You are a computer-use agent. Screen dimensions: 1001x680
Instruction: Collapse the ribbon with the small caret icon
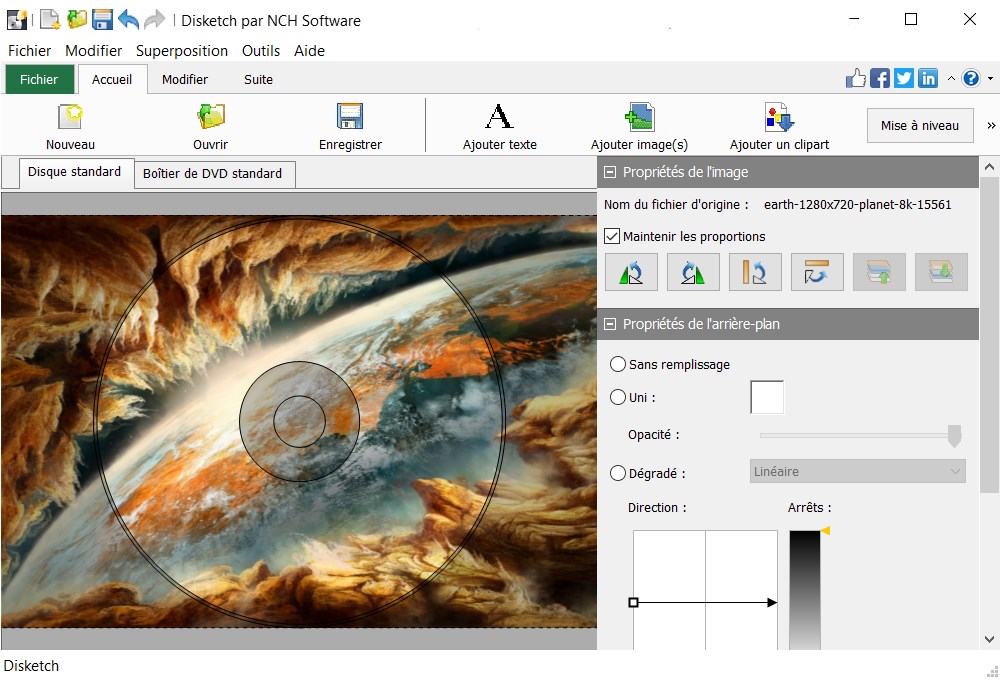coord(951,79)
